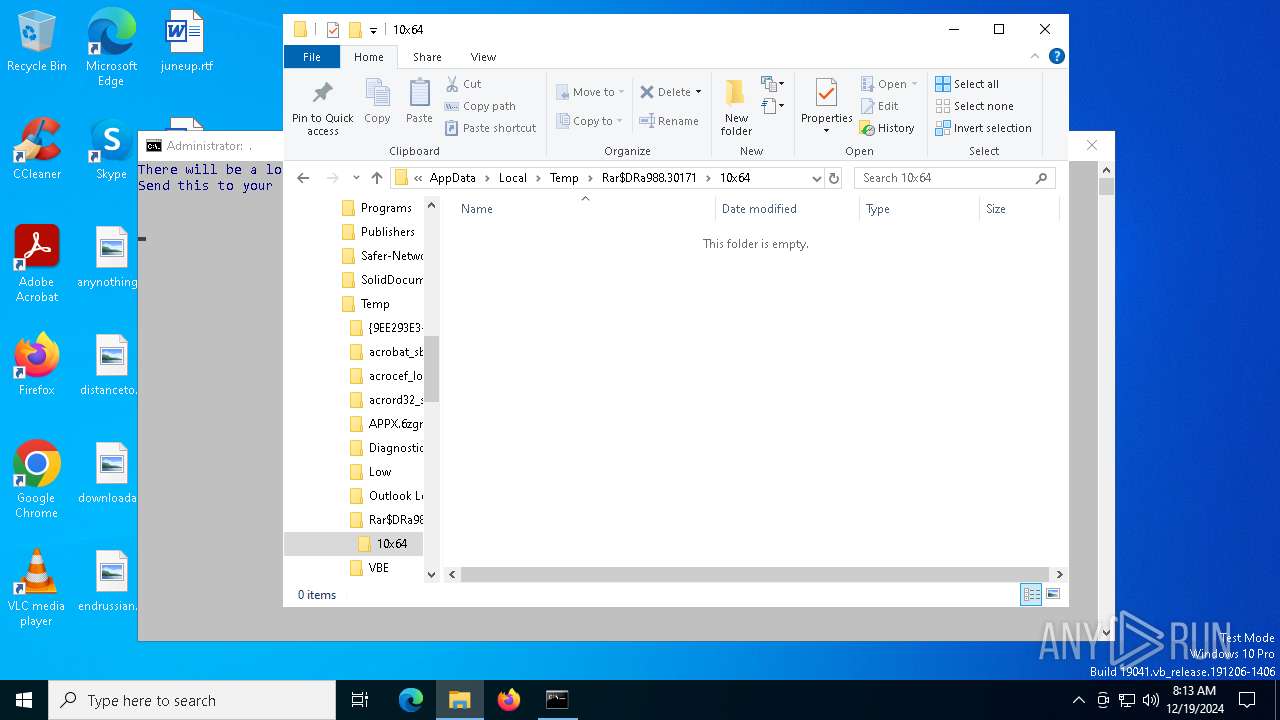Click the Search 10x64 box
Viewport: 1280px width, 720px height.
pyautogui.click(x=954, y=178)
